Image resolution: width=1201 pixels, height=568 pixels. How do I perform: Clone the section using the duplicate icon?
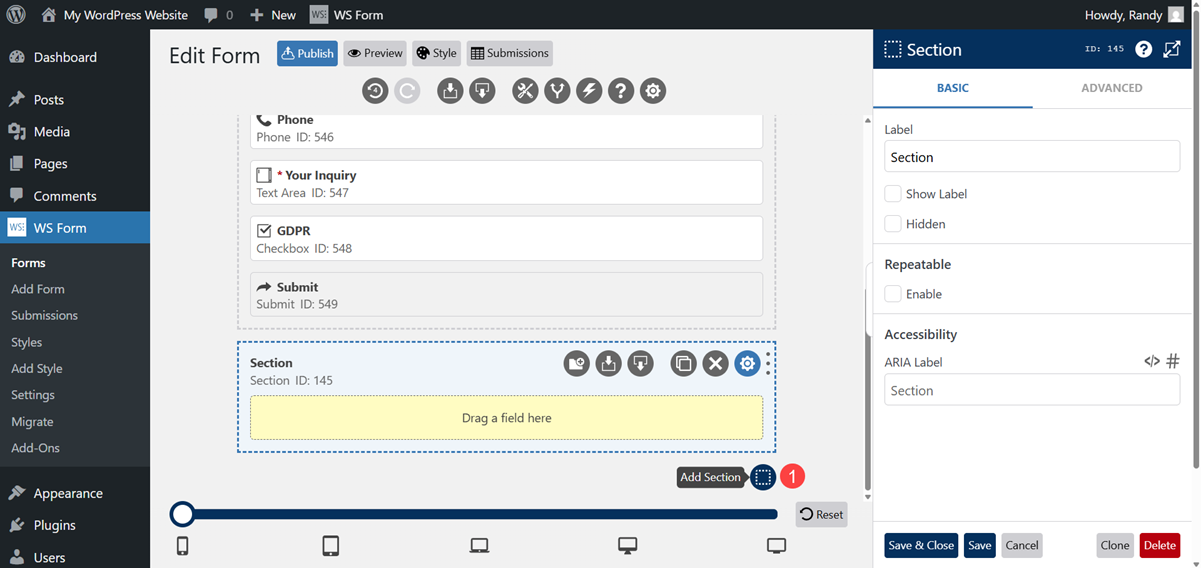(683, 364)
